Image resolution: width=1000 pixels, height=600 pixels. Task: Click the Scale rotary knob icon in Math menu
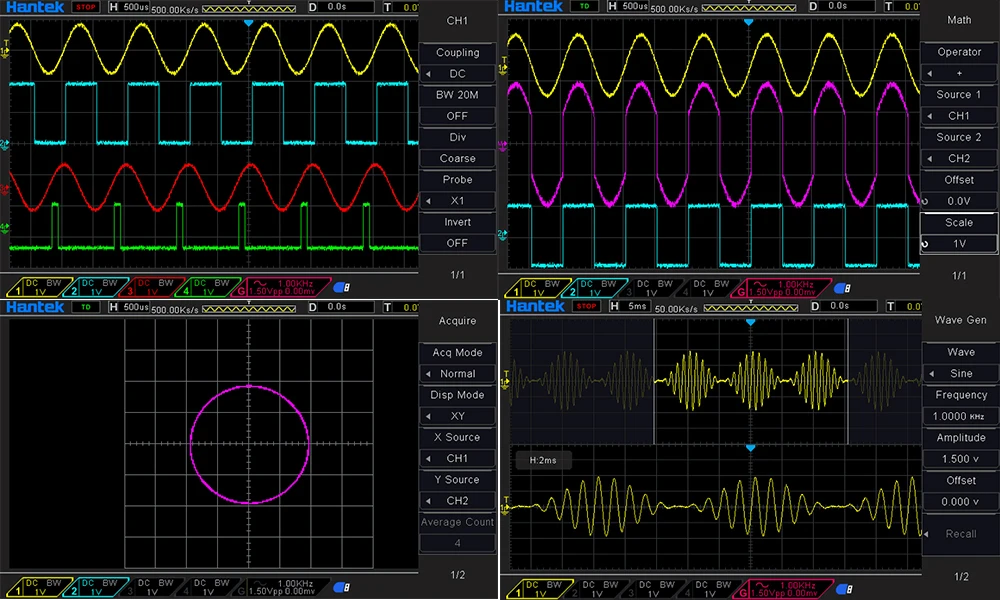coord(925,244)
